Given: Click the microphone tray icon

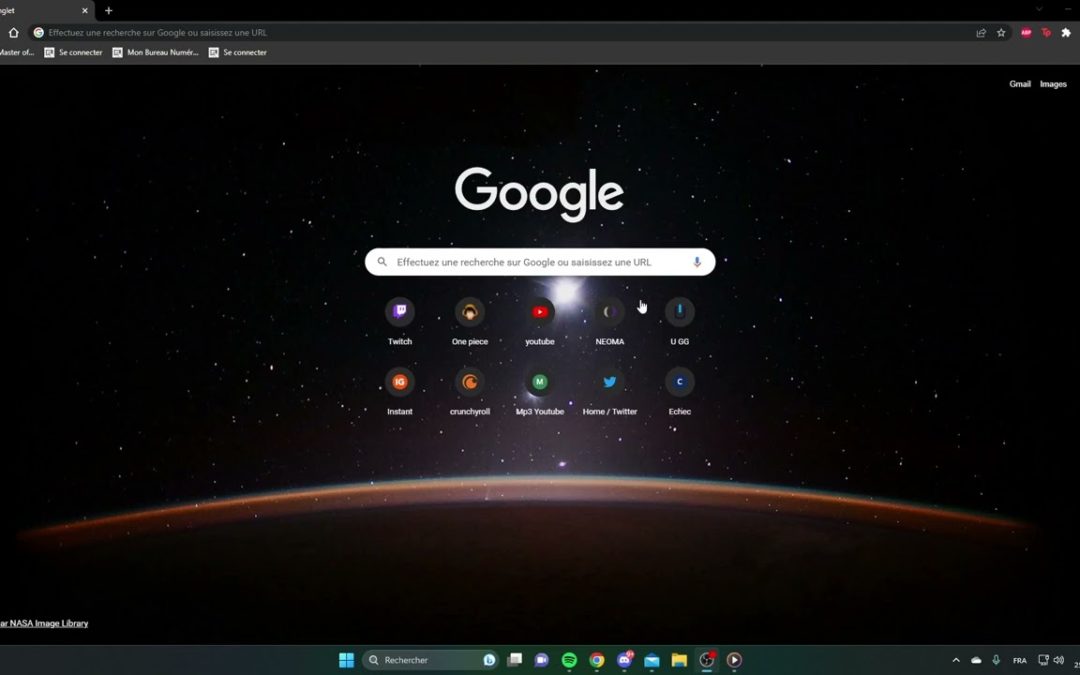Looking at the screenshot, I should tap(996, 660).
